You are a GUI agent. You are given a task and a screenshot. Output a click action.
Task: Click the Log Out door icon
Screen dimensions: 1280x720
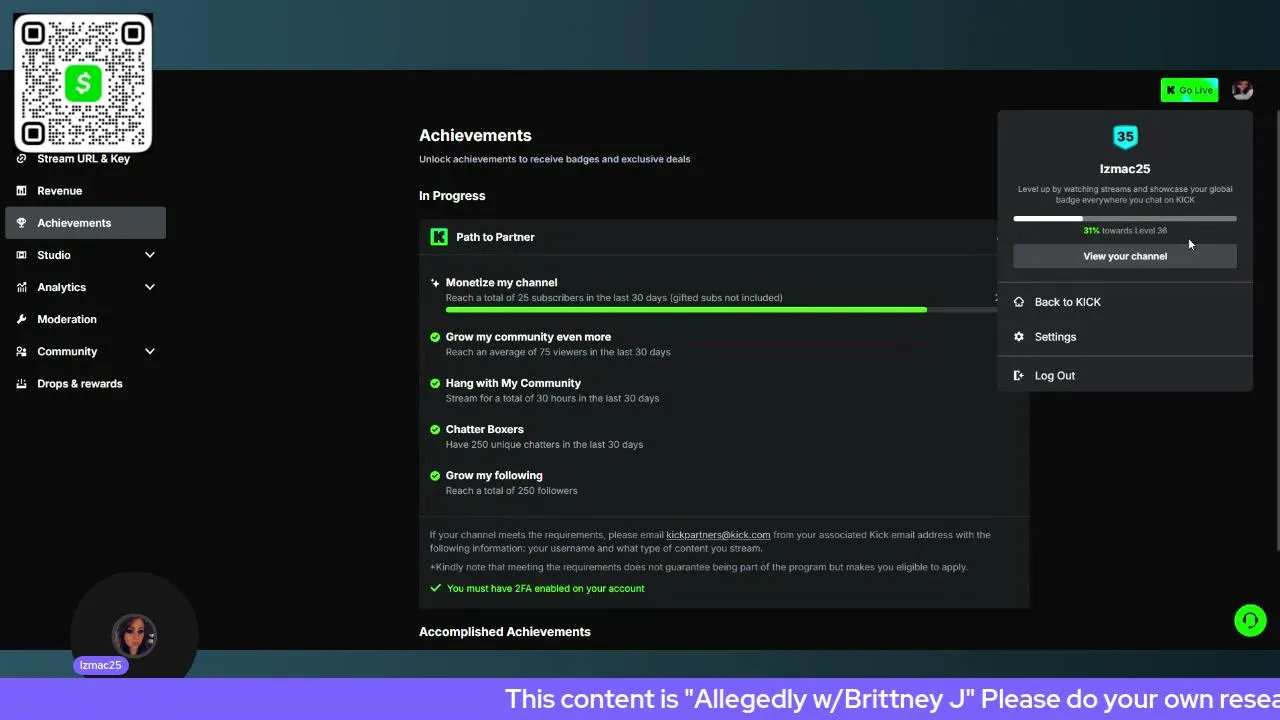click(1019, 376)
